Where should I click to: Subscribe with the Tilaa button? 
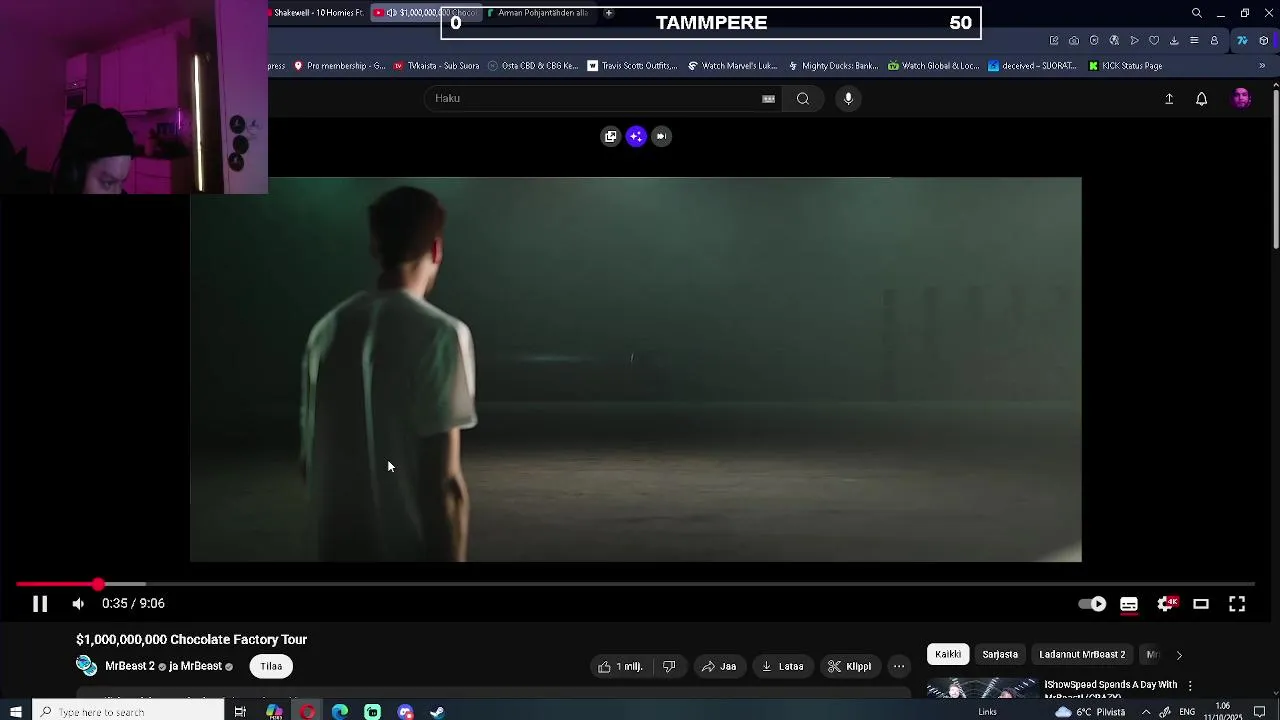271,666
